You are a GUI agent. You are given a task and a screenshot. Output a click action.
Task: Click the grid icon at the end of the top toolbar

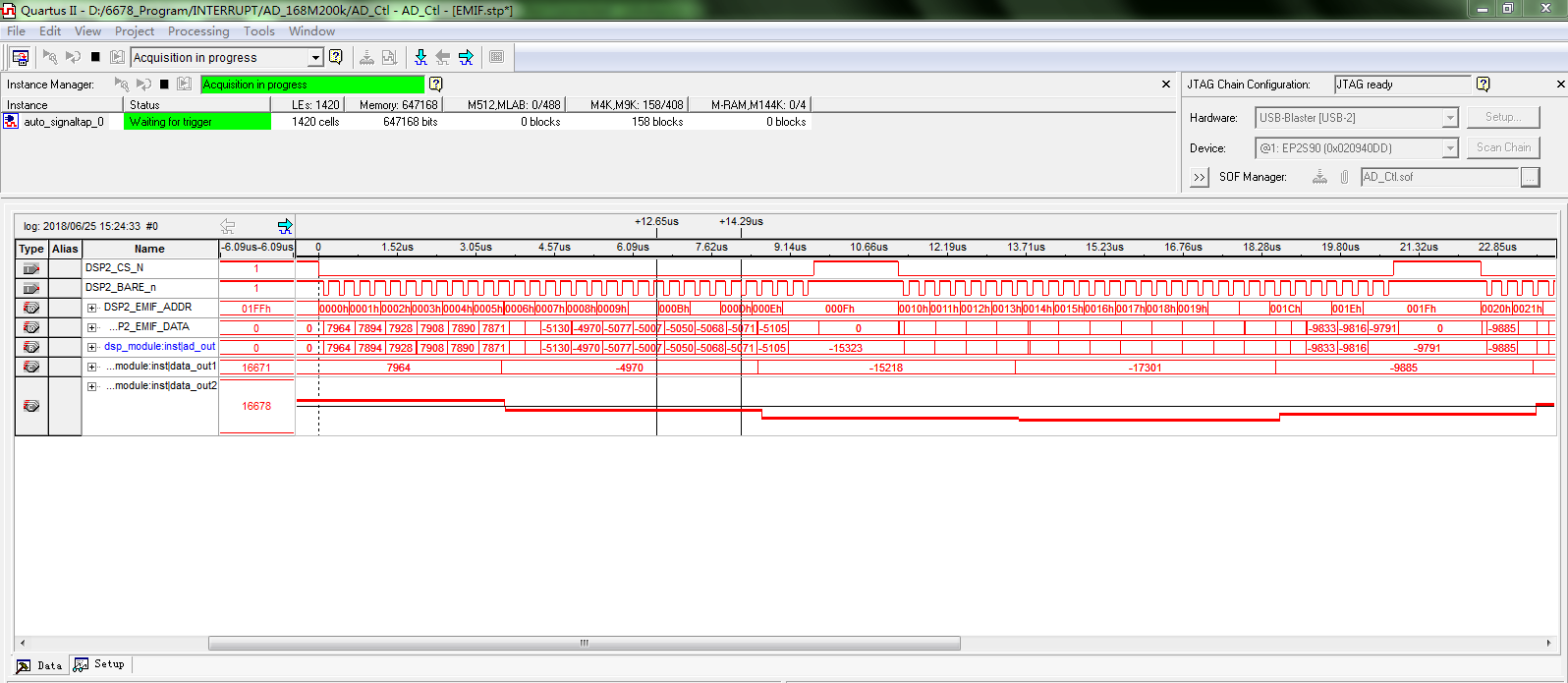click(497, 57)
